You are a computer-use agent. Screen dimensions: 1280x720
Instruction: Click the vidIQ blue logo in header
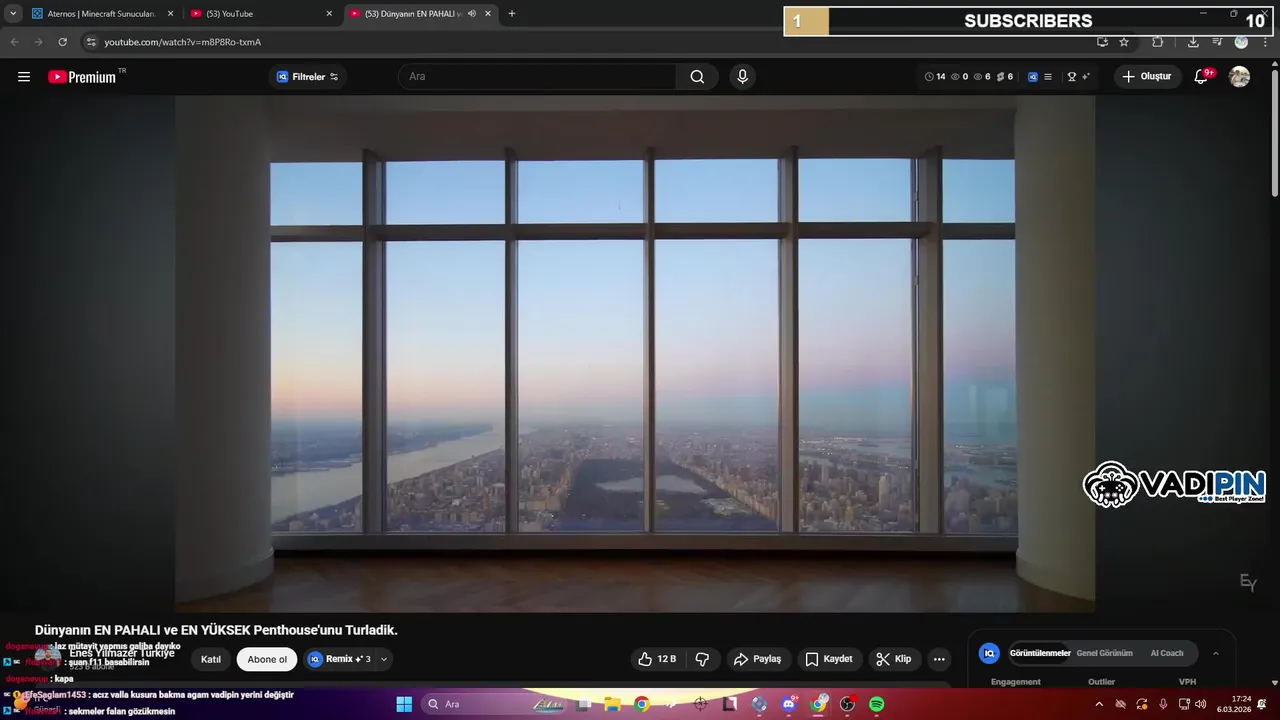coord(1033,77)
